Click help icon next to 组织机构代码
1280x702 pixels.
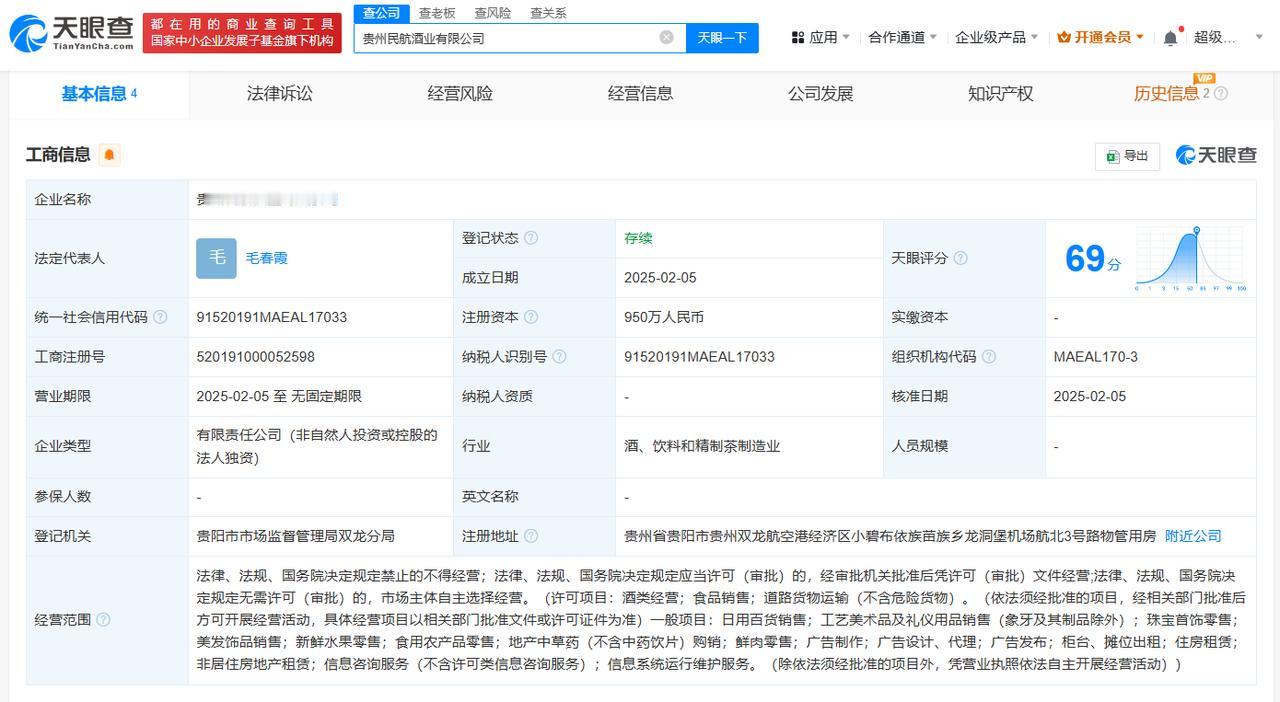click(x=989, y=357)
